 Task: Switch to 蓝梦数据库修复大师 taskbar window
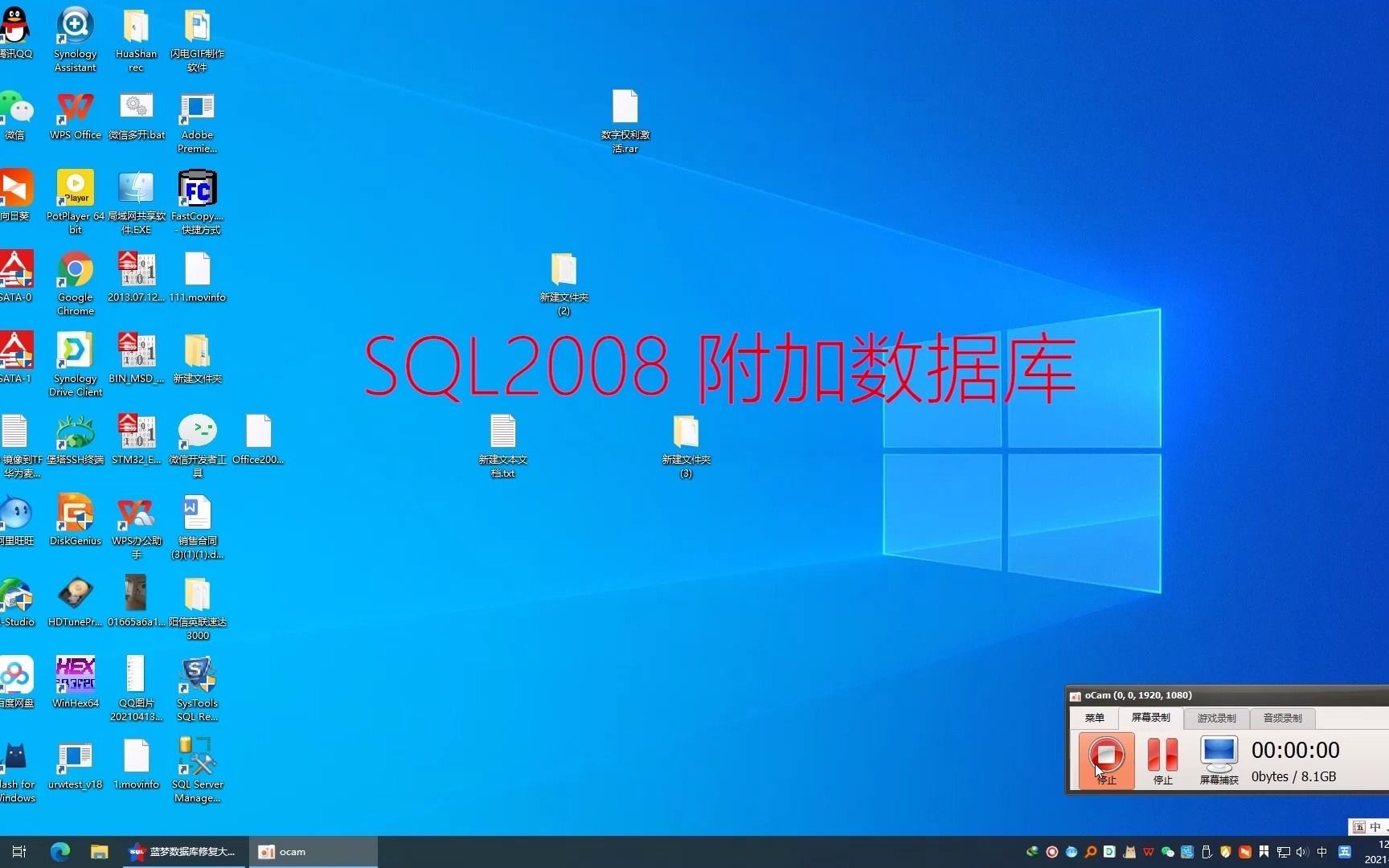[183, 852]
